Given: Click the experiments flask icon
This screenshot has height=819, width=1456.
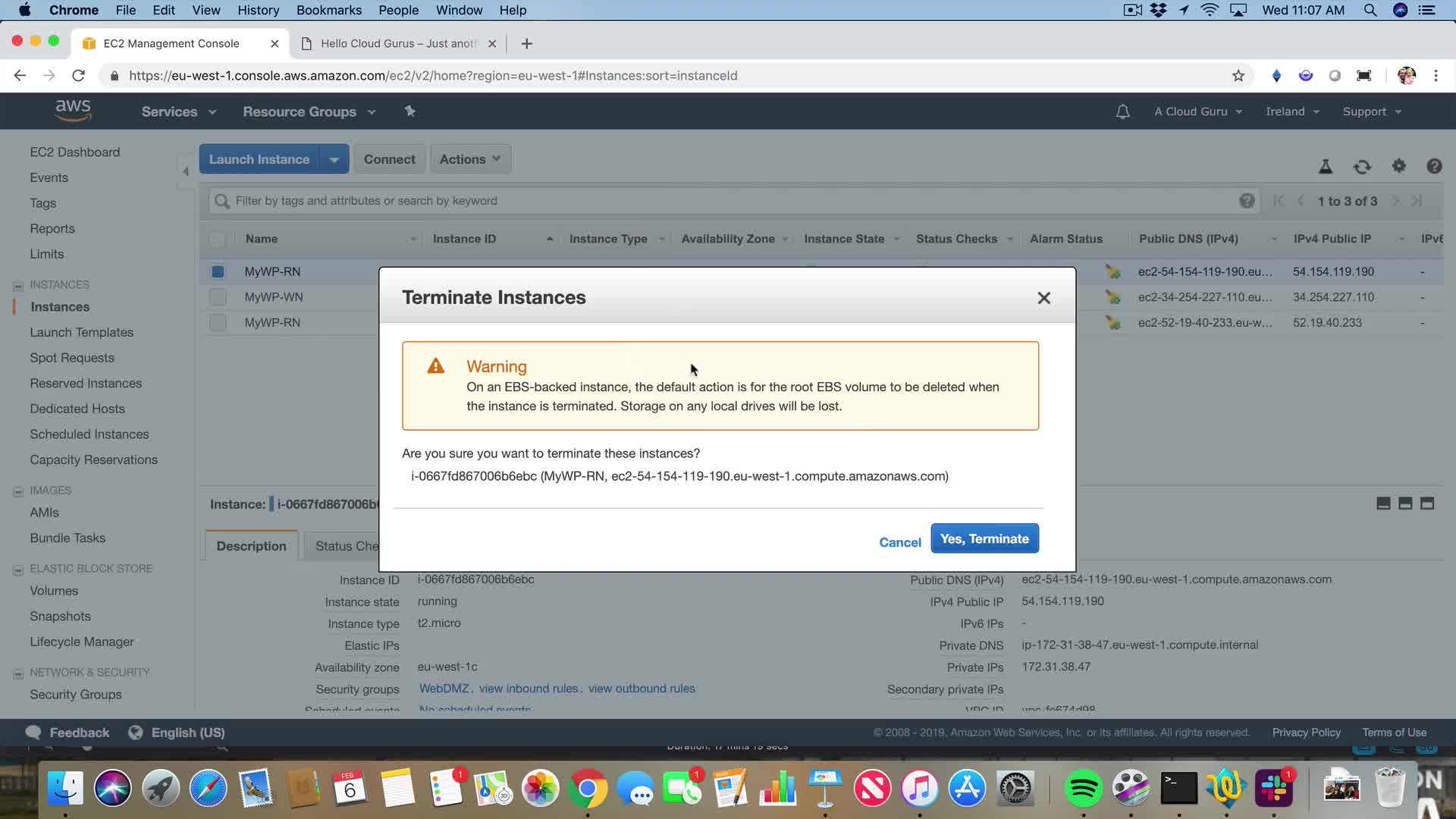Looking at the screenshot, I should coord(1325,167).
